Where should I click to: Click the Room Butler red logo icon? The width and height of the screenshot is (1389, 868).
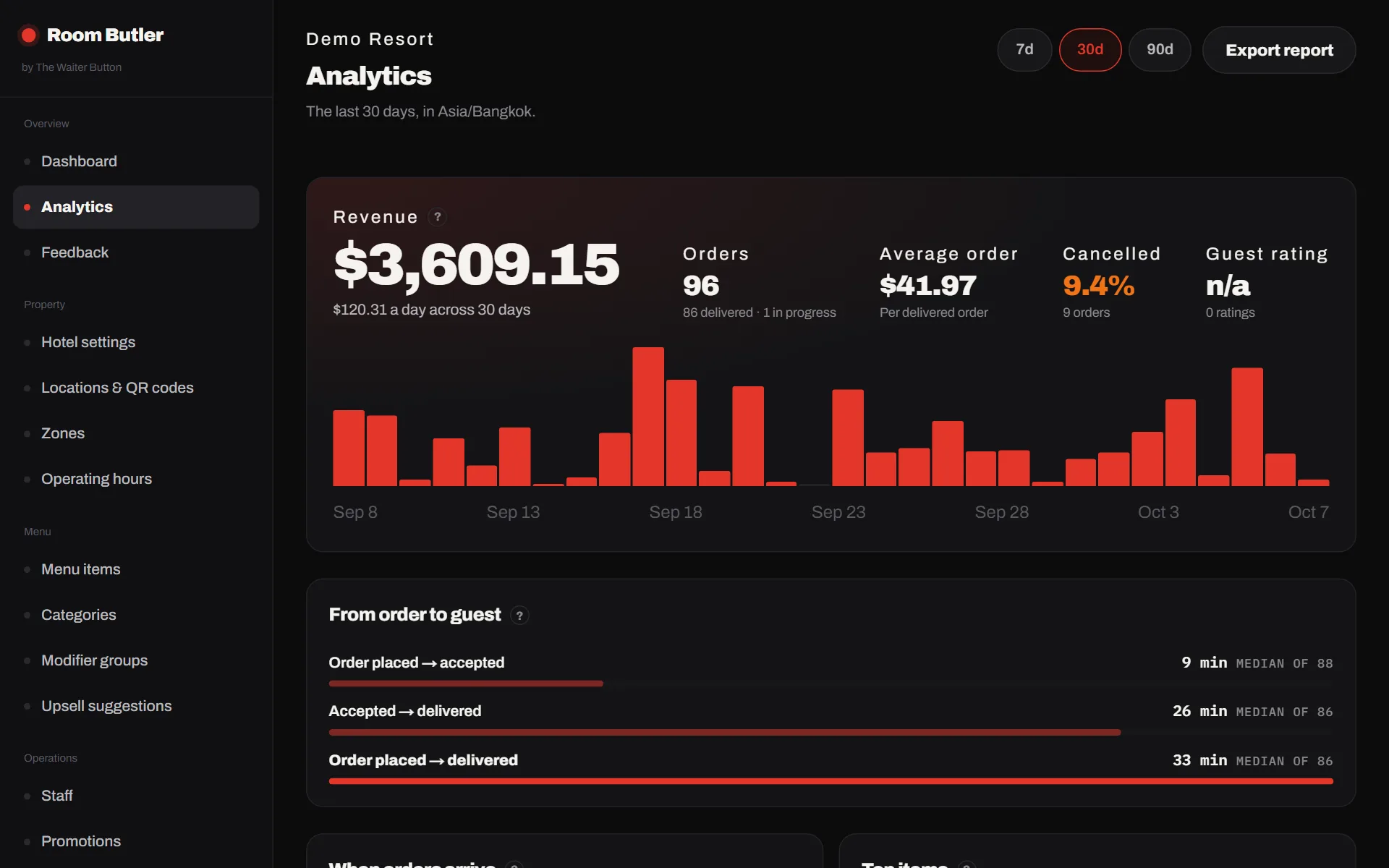point(29,35)
